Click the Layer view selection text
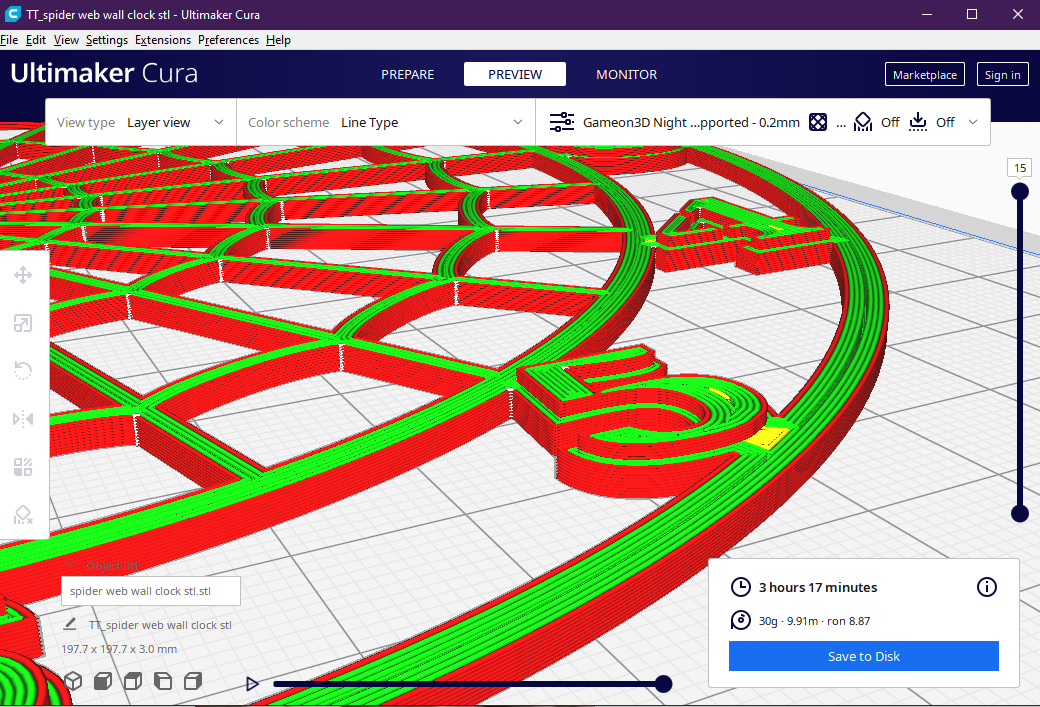1040x707 pixels. (x=159, y=123)
